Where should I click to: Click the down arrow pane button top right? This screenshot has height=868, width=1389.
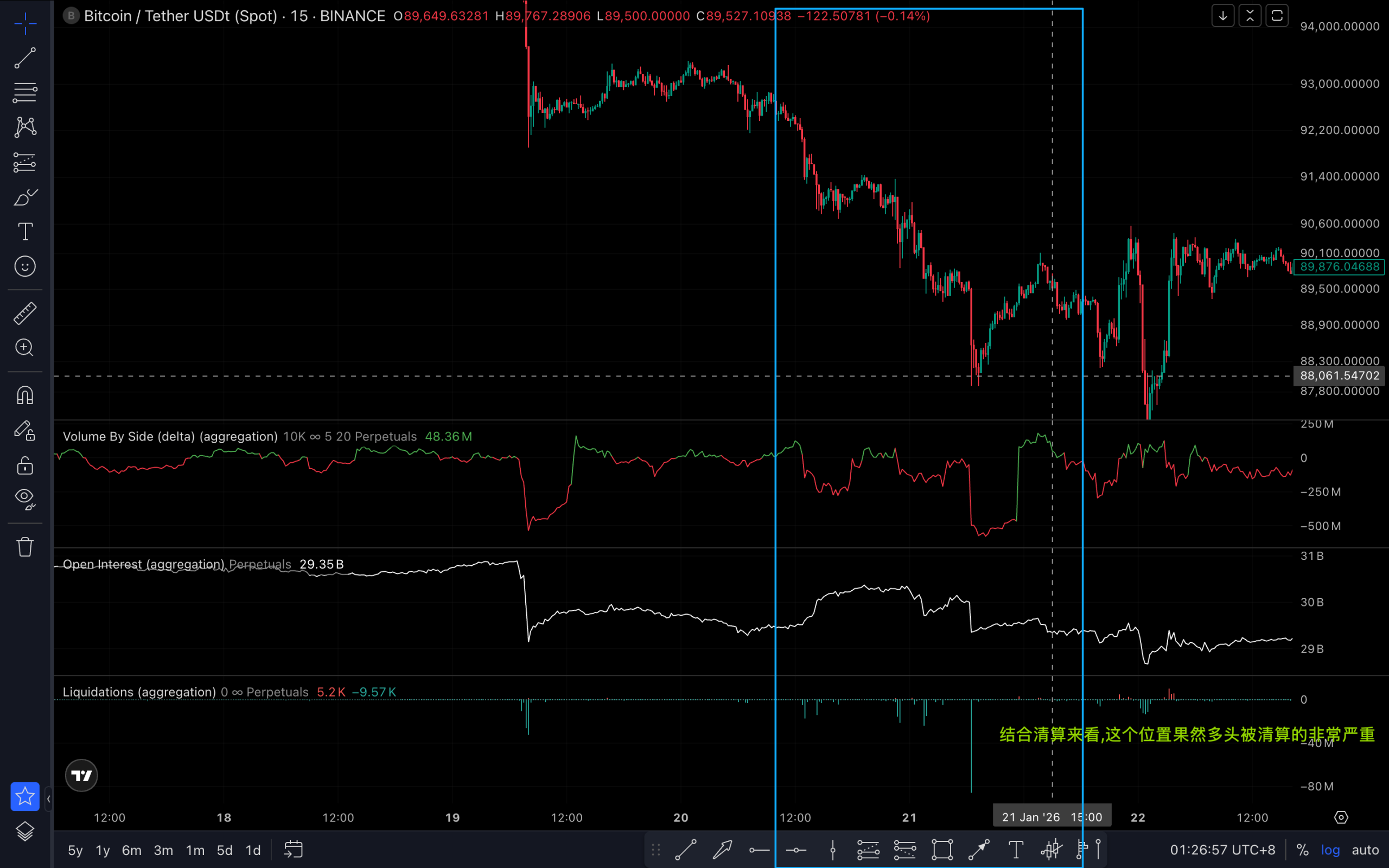(x=1222, y=16)
